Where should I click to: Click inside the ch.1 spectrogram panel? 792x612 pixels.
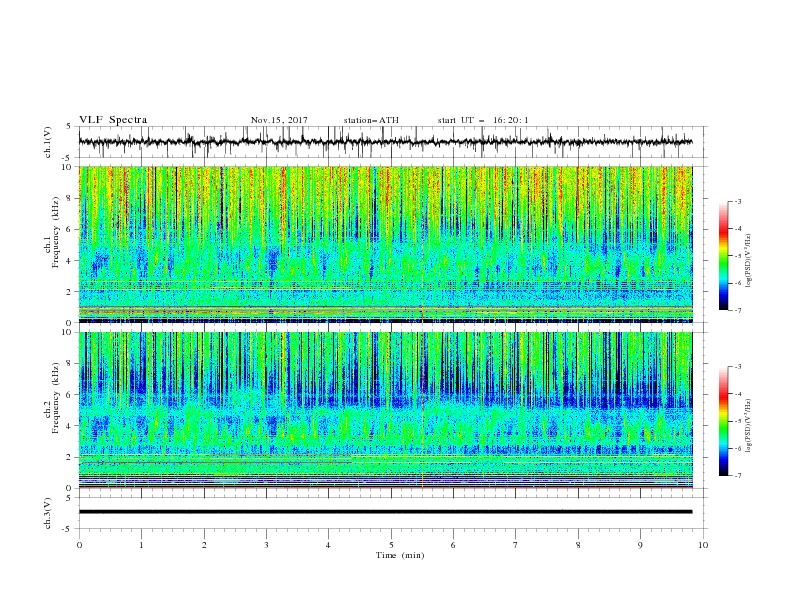(385, 244)
